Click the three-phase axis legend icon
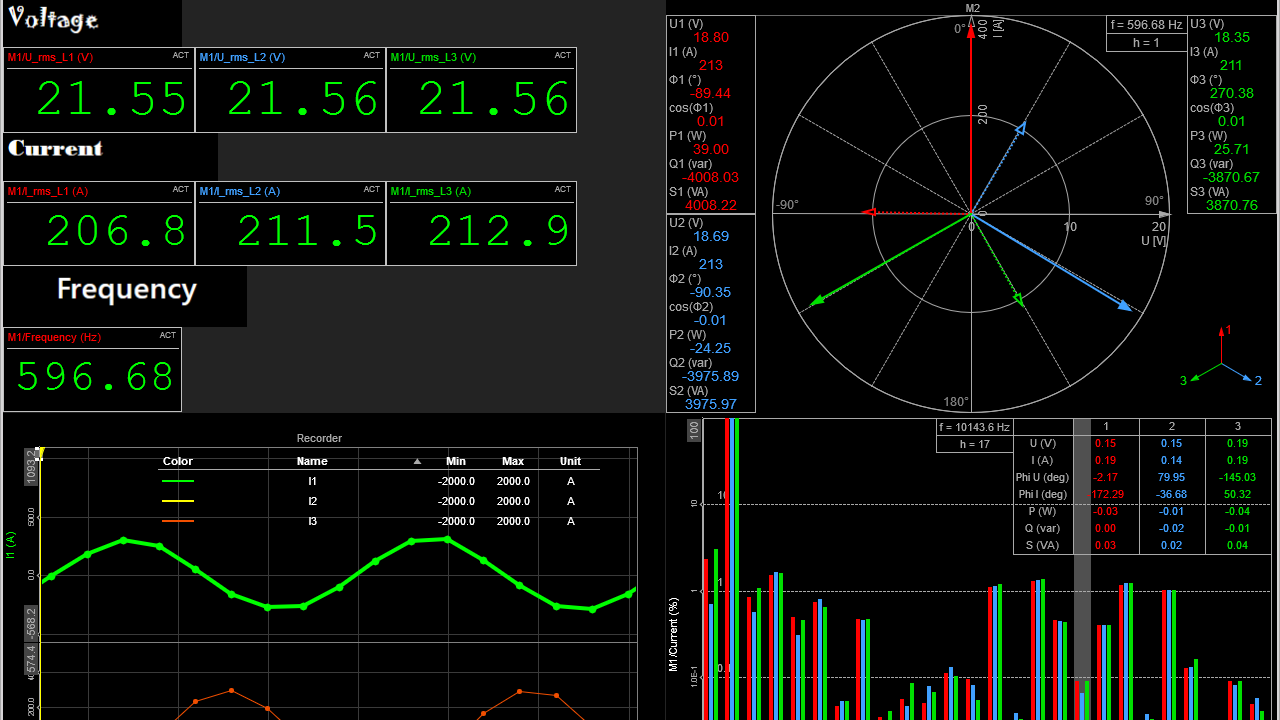Screen dimensions: 1280x720 coord(1223,357)
